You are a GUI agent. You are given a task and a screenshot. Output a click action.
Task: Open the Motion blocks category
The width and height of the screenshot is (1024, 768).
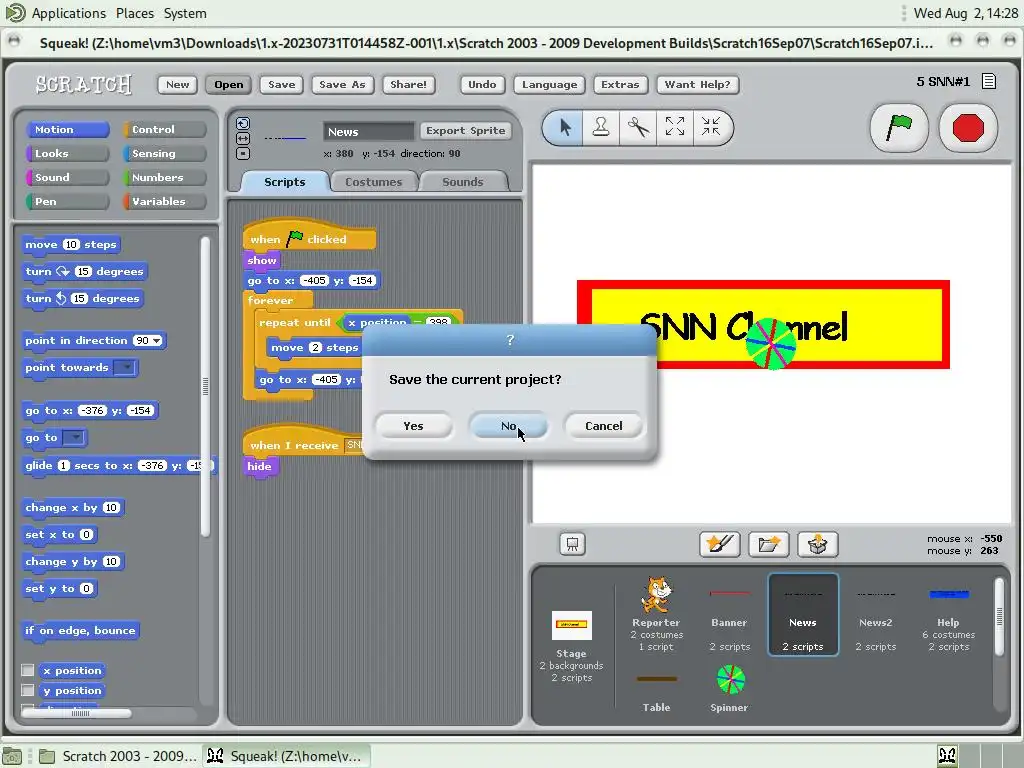tap(67, 129)
